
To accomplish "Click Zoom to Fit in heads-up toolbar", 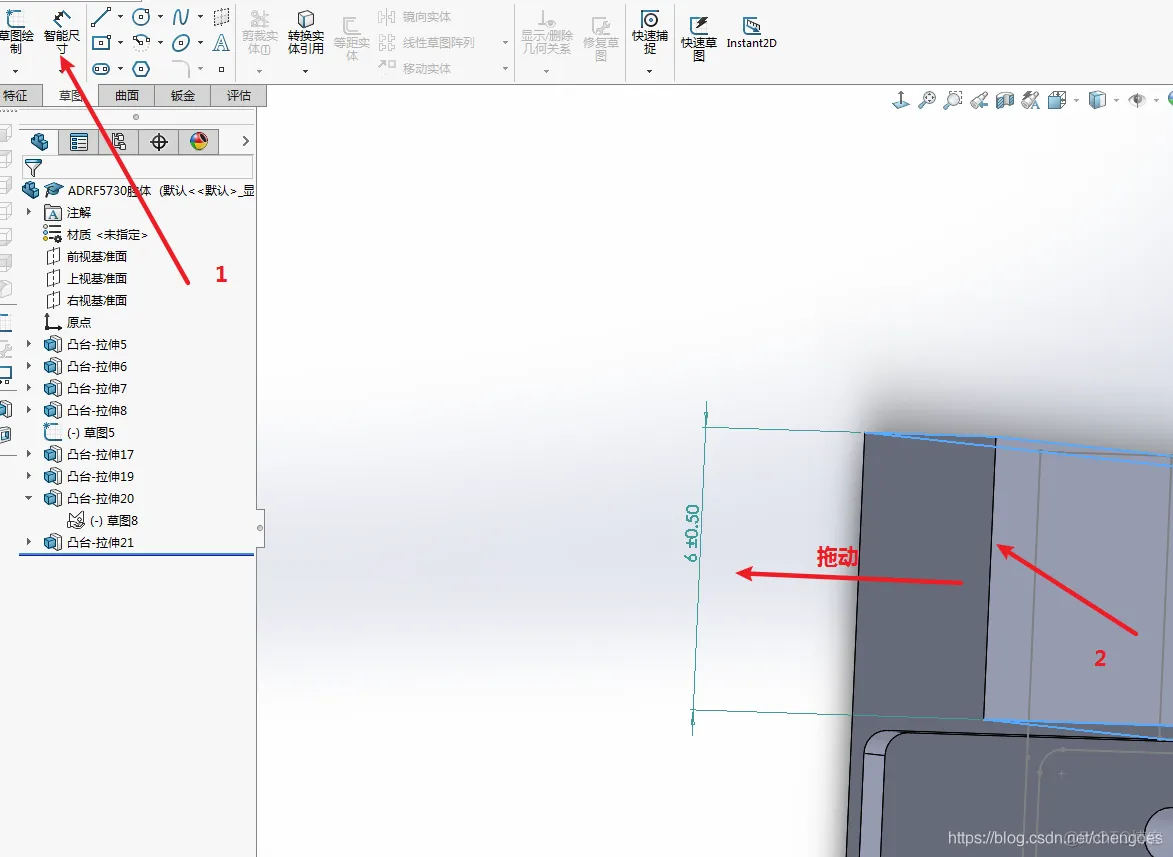I will pyautogui.click(x=927, y=100).
